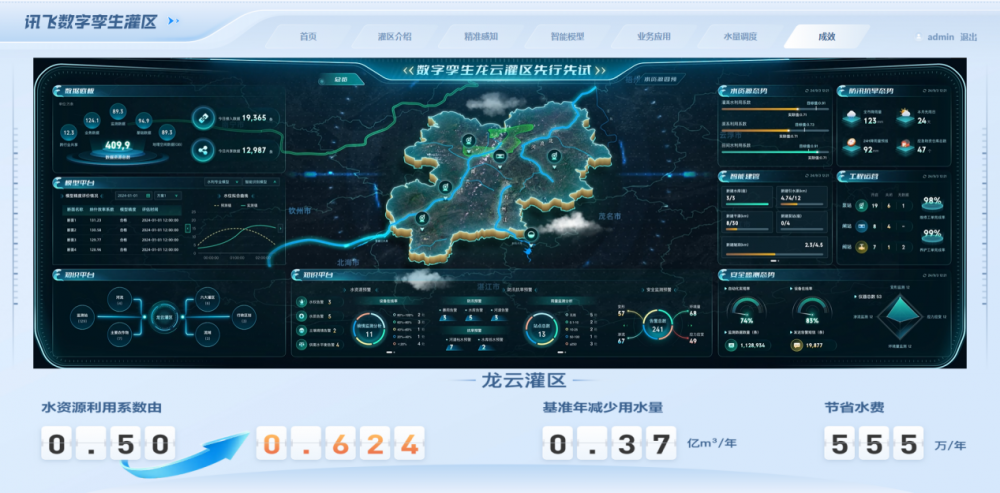The height and width of the screenshot is (493, 1000).
Task: Open the 智能识别模型 dropdown
Action: [261, 182]
